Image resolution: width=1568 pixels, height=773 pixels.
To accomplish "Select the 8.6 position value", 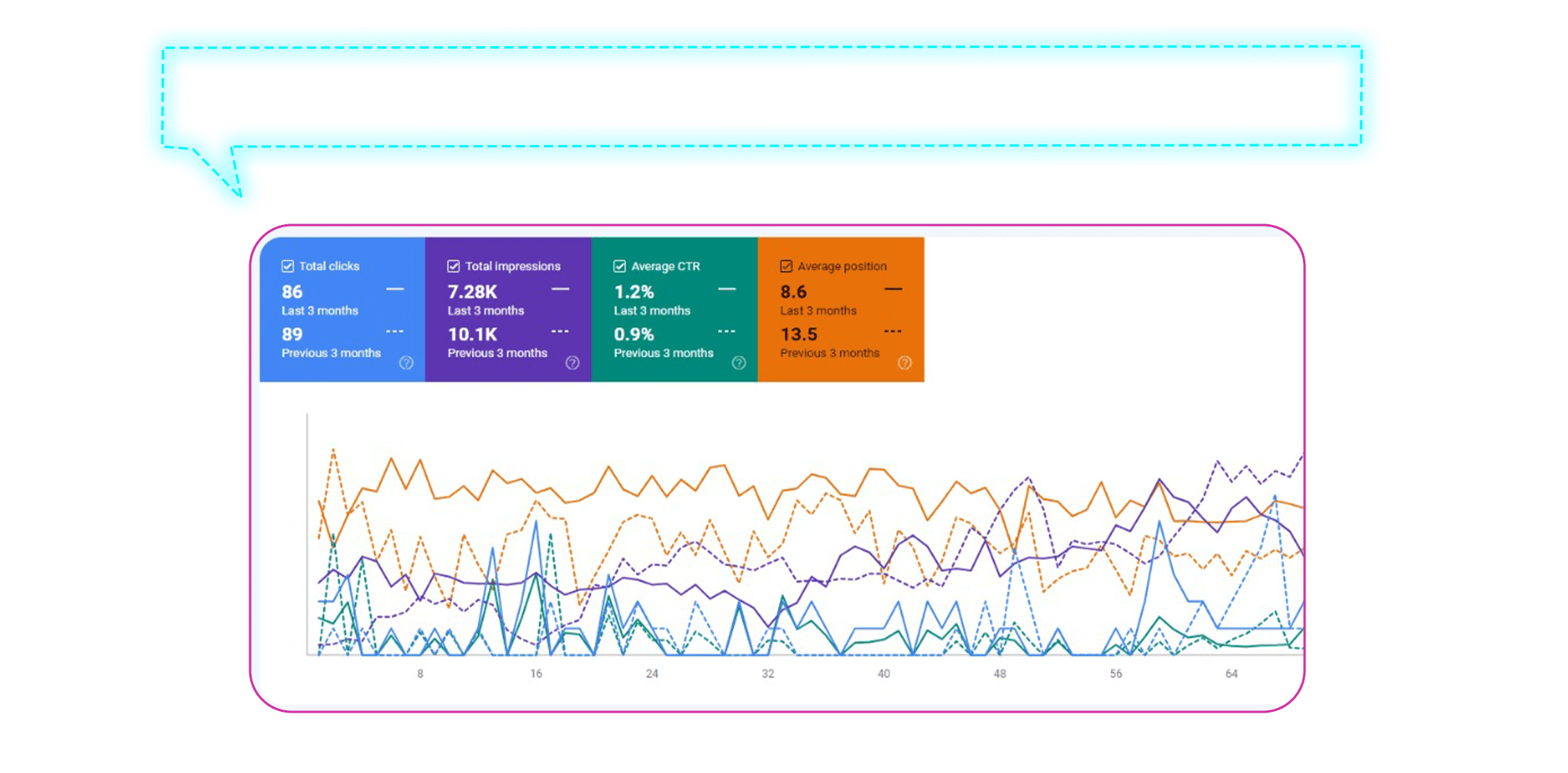I will point(793,292).
